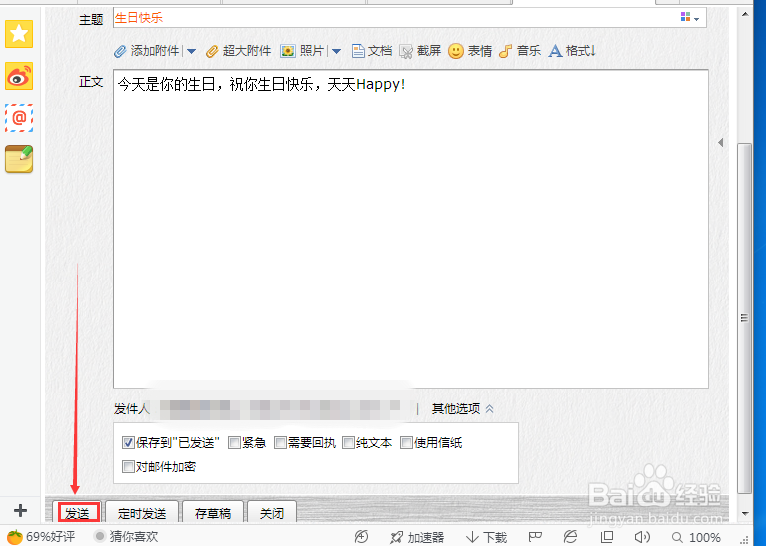Enable the 对邮件加密 checkbox
766x546 pixels.
[128, 466]
